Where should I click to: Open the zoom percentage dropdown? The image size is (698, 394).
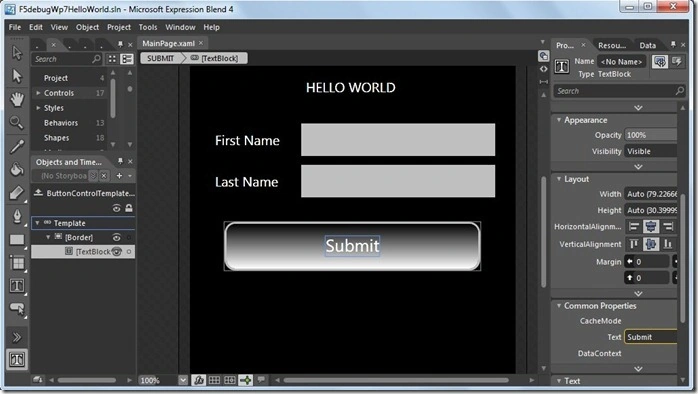tap(183, 380)
